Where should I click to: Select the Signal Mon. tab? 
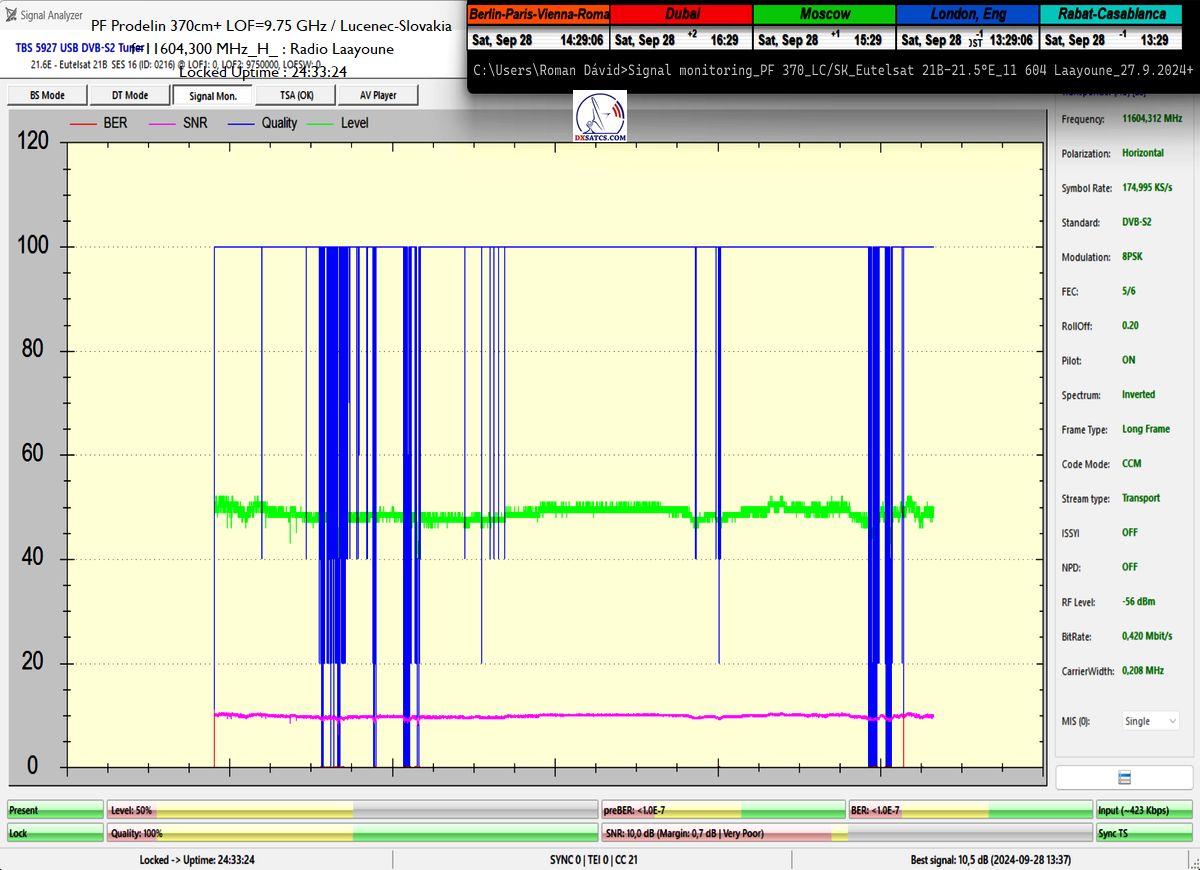pos(212,95)
